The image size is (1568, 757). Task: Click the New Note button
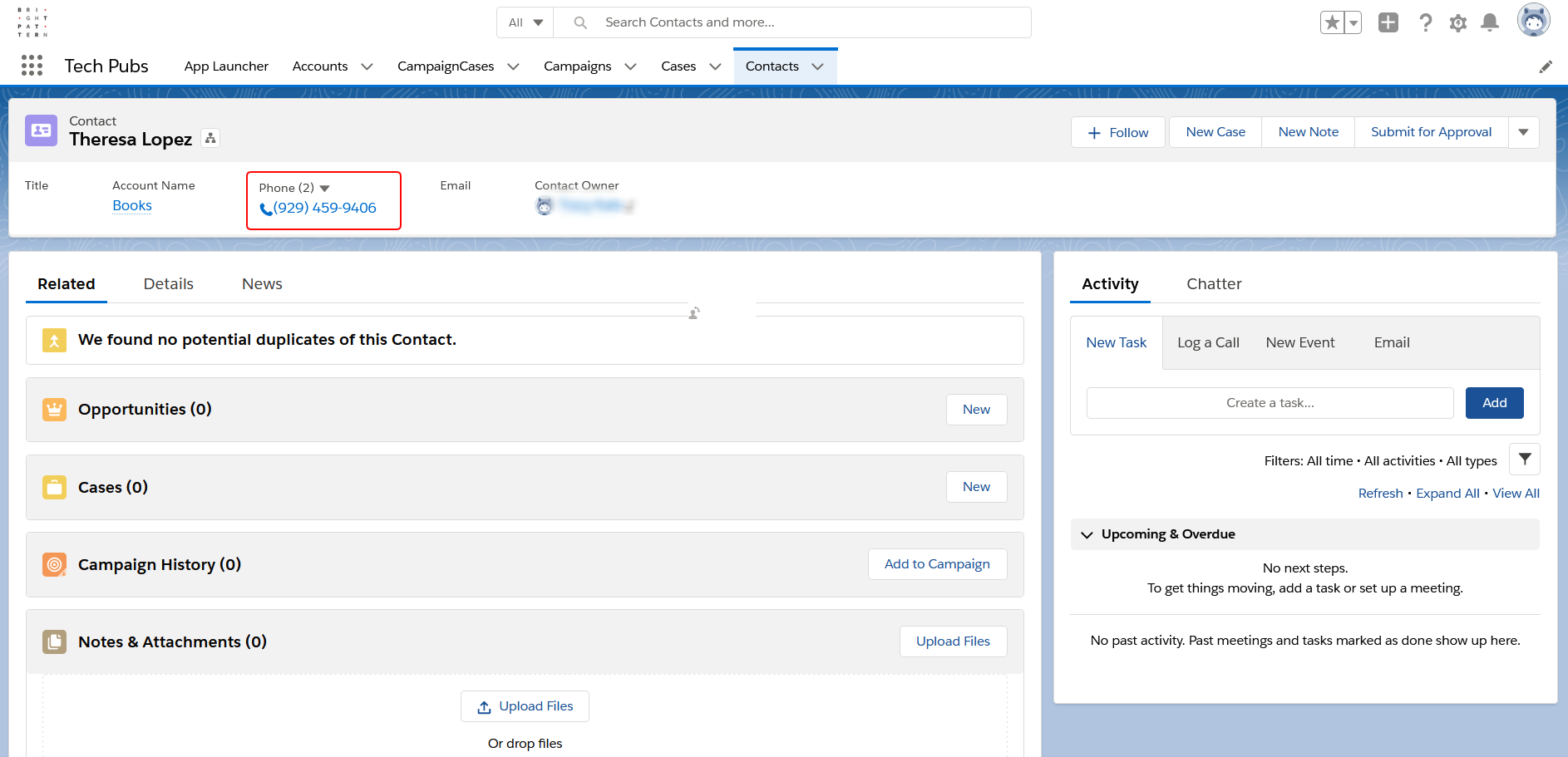click(x=1309, y=132)
